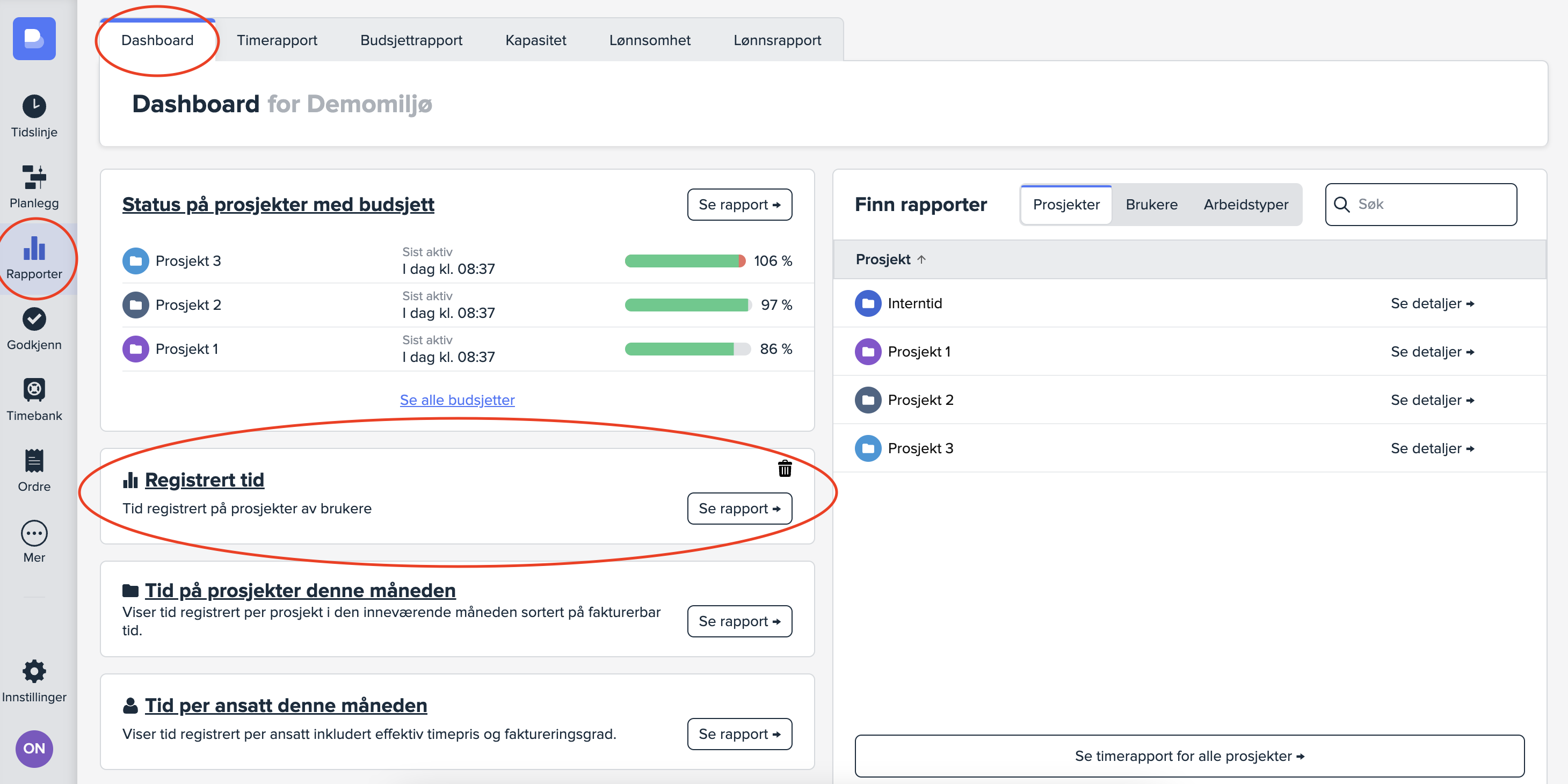Open Tidslinje from the sidebar

[34, 115]
